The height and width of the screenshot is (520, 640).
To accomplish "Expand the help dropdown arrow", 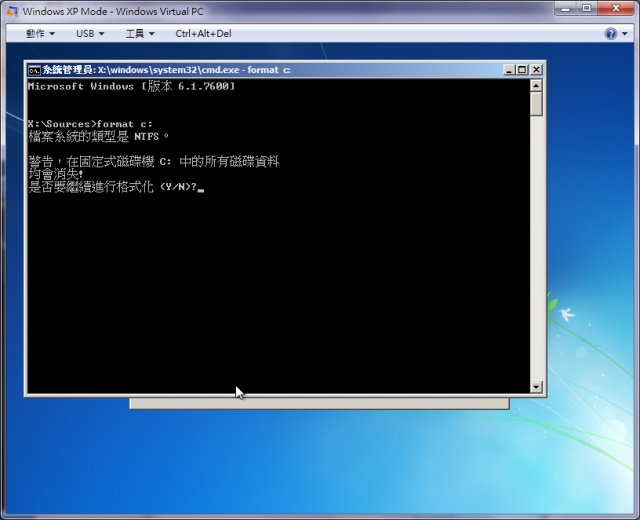I will [625, 33].
